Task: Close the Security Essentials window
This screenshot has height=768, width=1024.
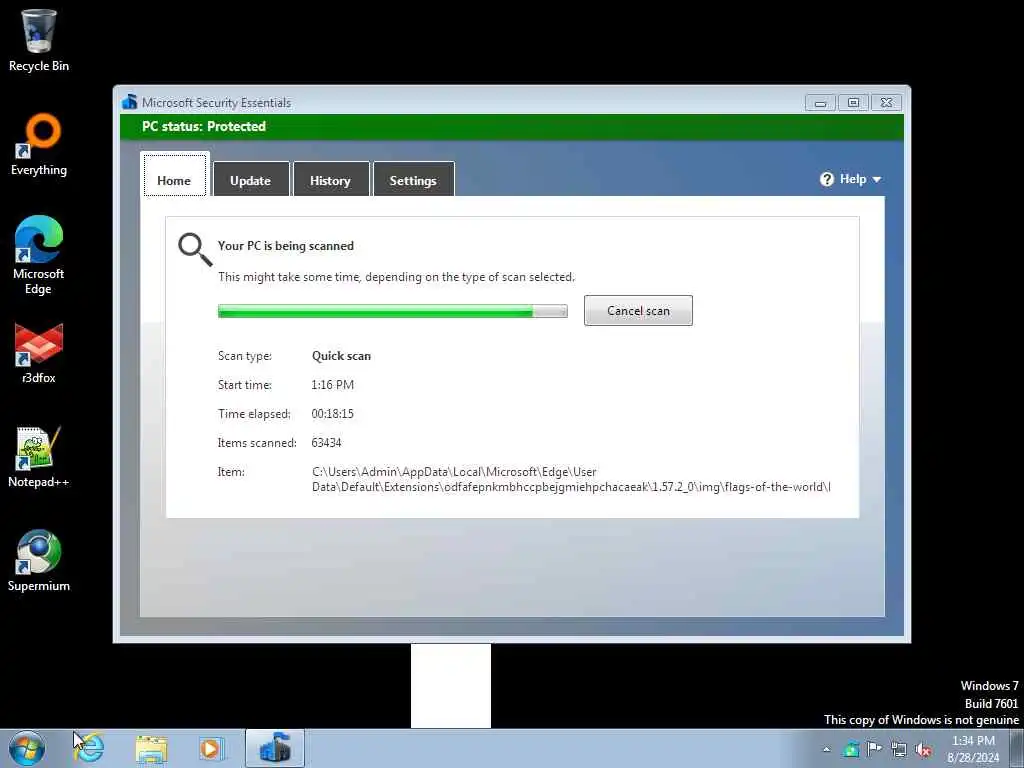Action: [886, 103]
